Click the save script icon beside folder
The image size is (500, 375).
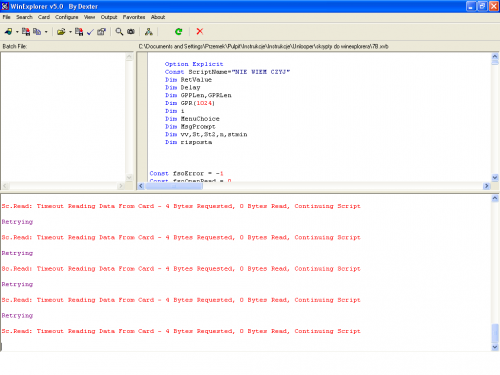coord(79,32)
